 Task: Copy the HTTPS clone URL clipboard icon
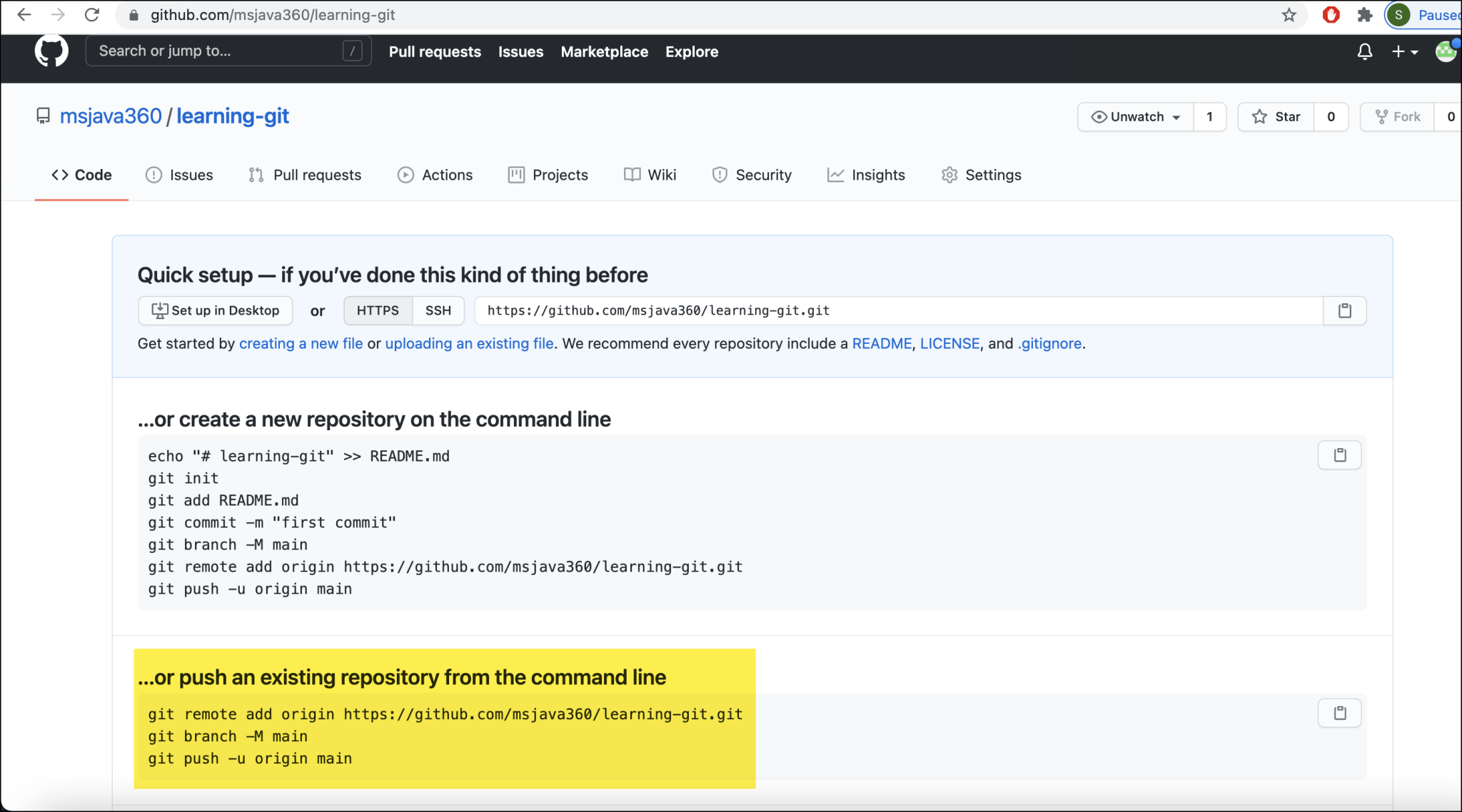[x=1345, y=310]
